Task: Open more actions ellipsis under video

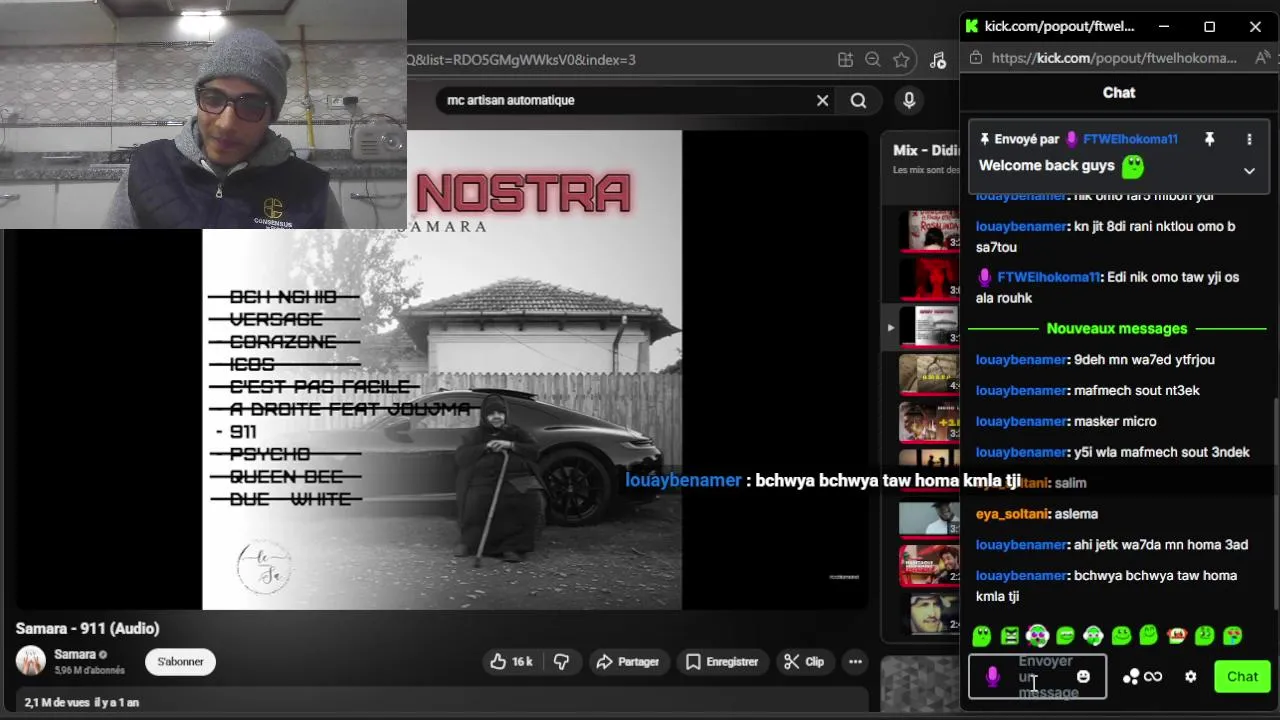Action: coord(855,662)
